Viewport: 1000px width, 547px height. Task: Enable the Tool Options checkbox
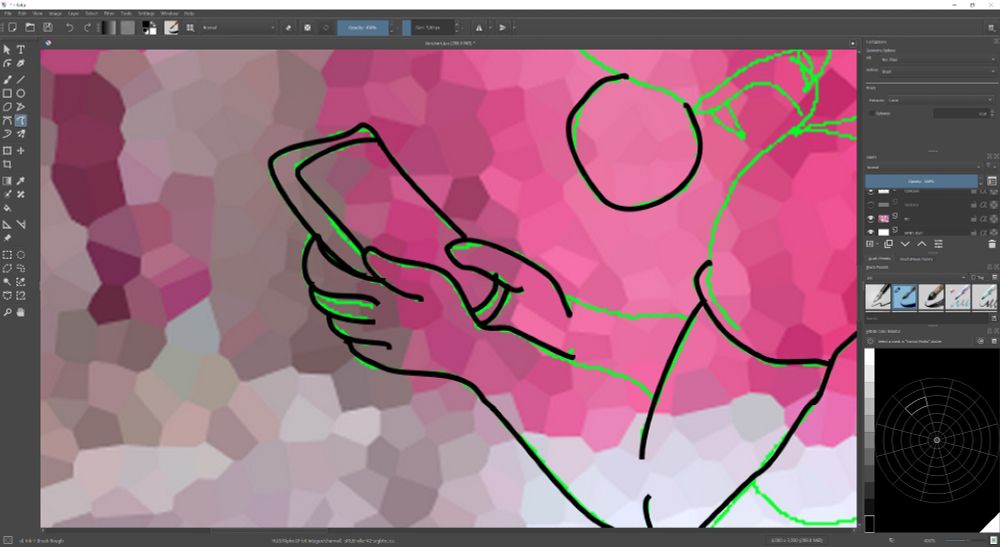[871, 113]
